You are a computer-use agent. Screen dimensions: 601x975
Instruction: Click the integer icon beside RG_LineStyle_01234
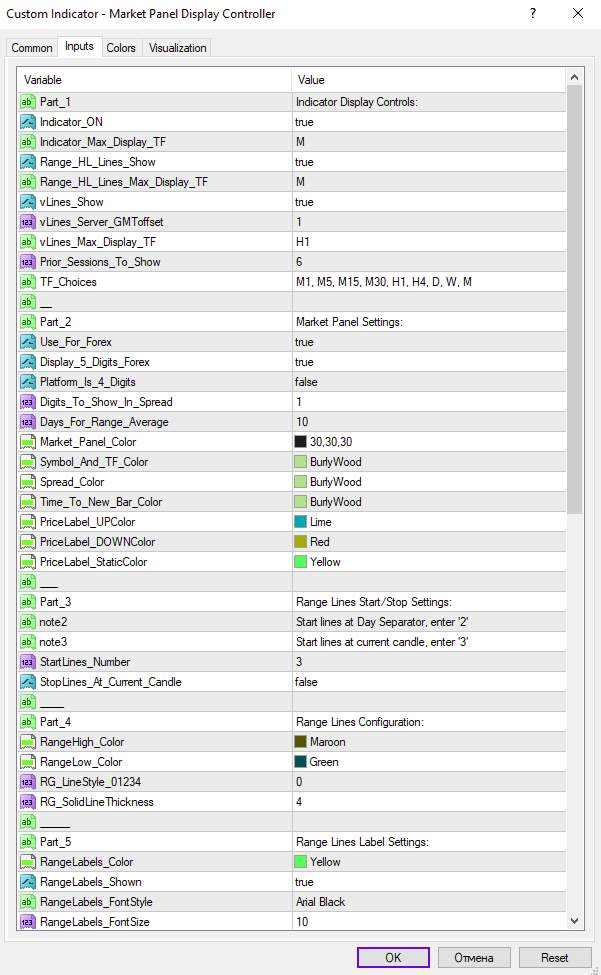[x=27, y=782]
